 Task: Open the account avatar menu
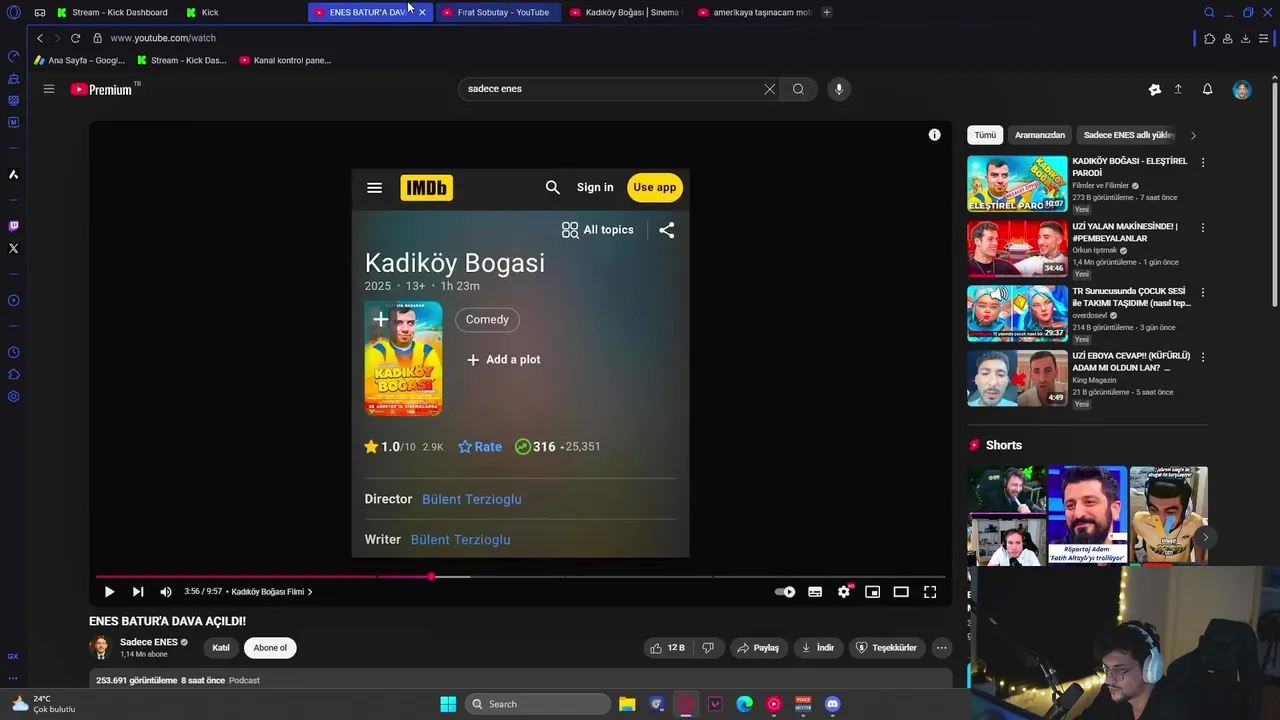pyautogui.click(x=1242, y=89)
